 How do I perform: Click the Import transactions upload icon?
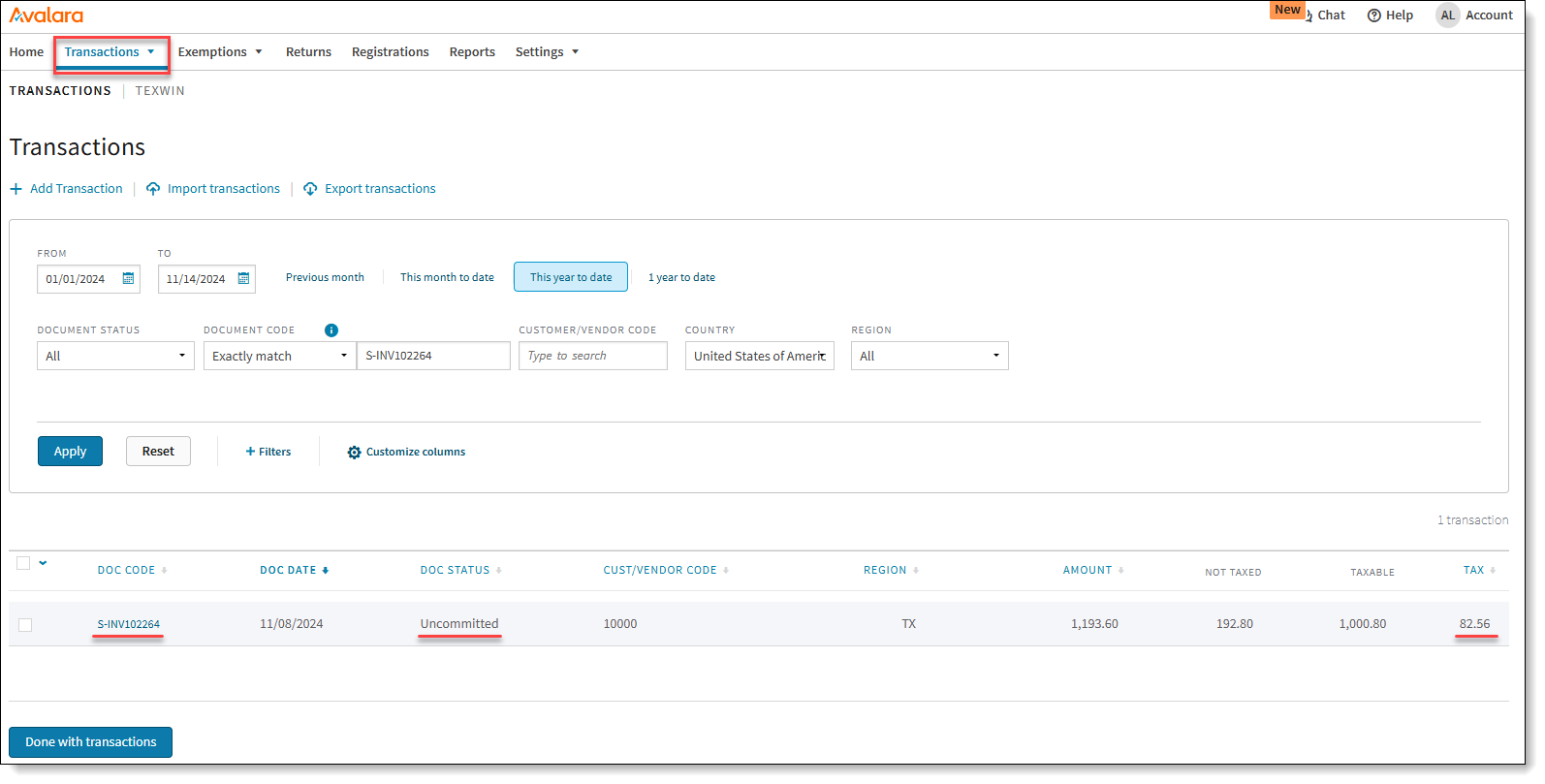click(x=153, y=189)
